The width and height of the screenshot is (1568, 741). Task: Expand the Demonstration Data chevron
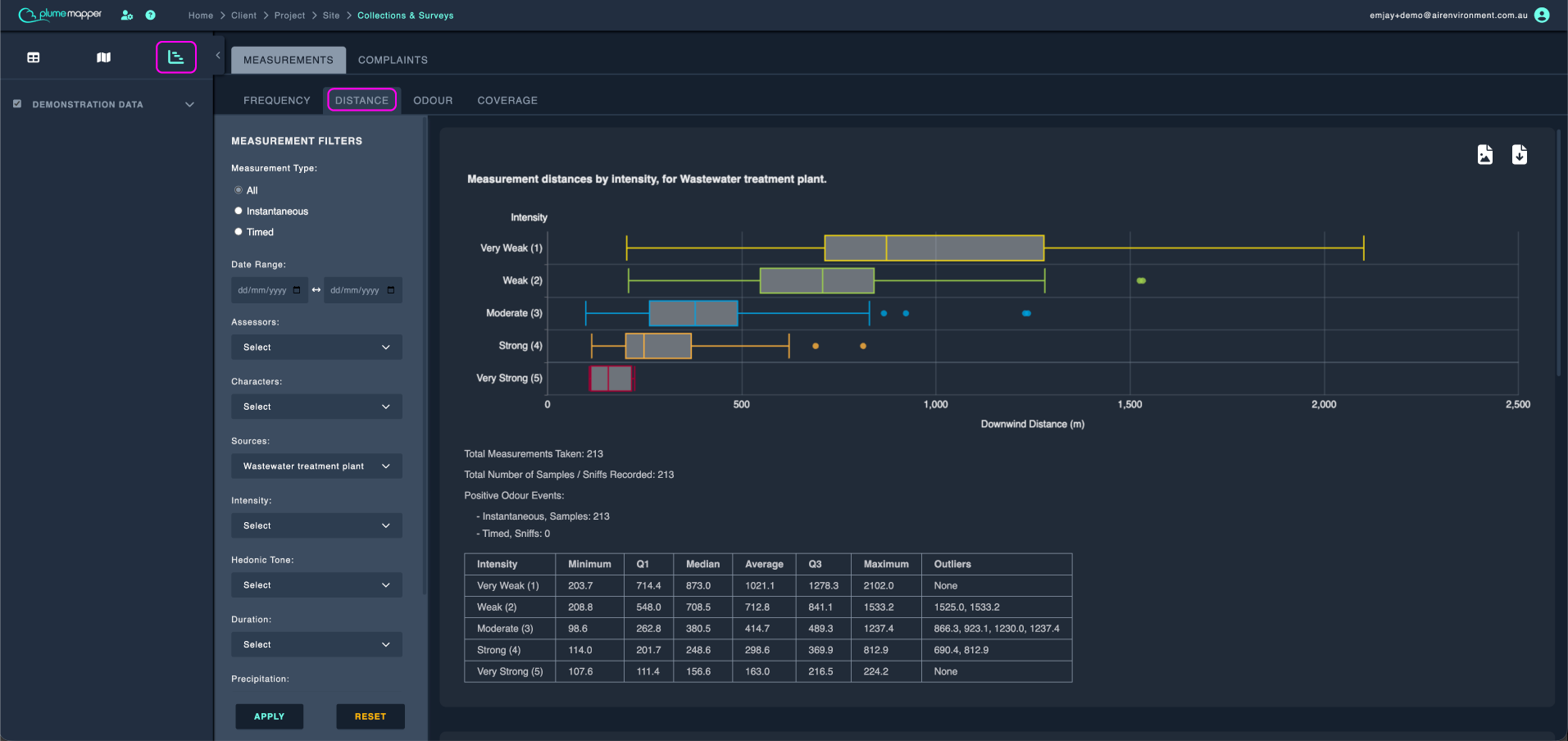click(190, 104)
